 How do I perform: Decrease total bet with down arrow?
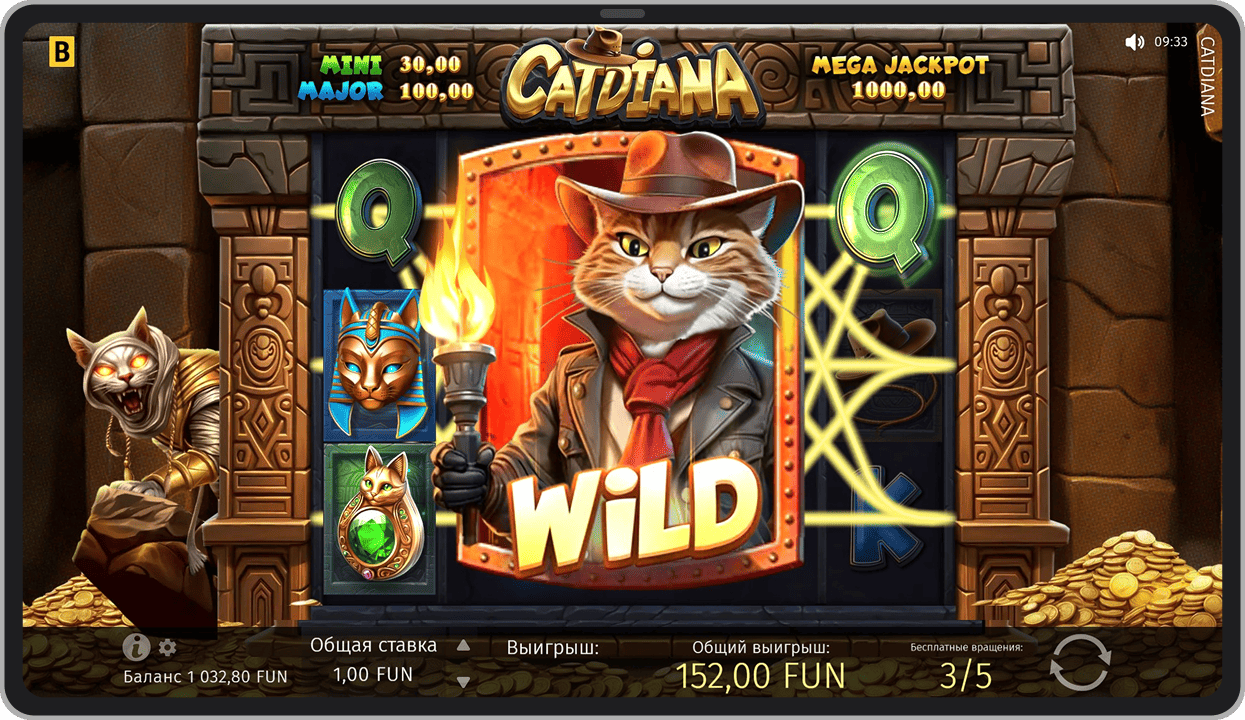tap(463, 681)
